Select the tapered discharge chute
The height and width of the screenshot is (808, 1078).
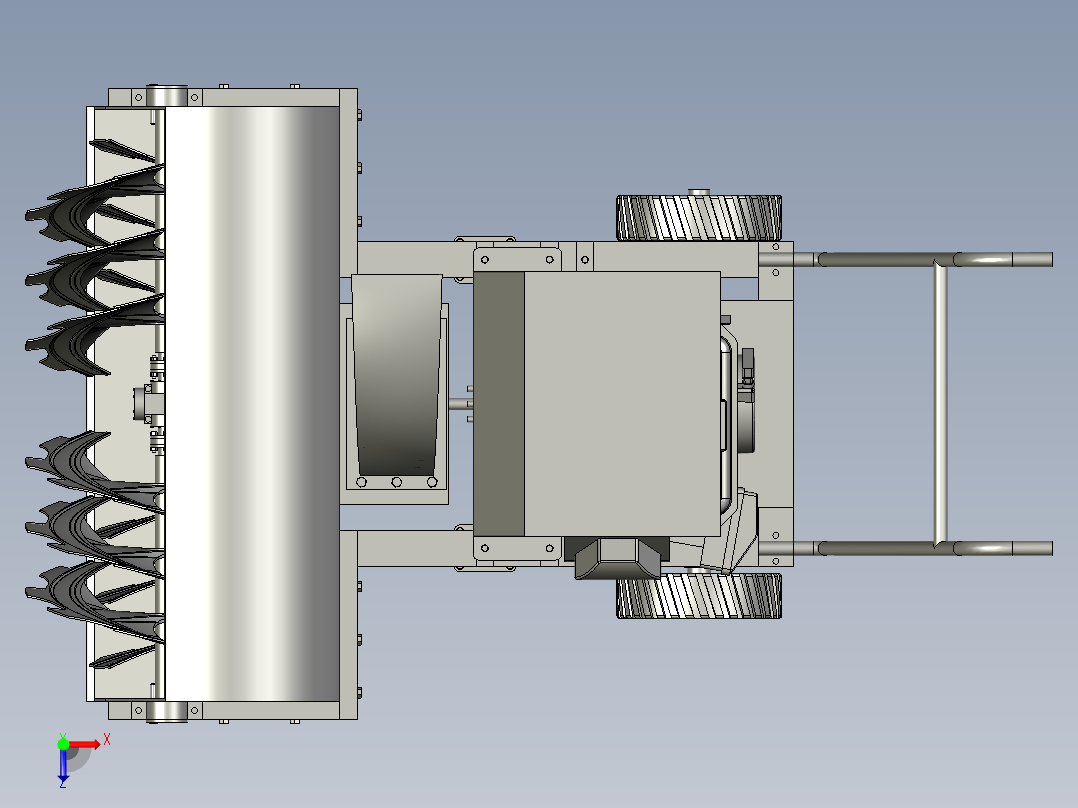(396, 375)
